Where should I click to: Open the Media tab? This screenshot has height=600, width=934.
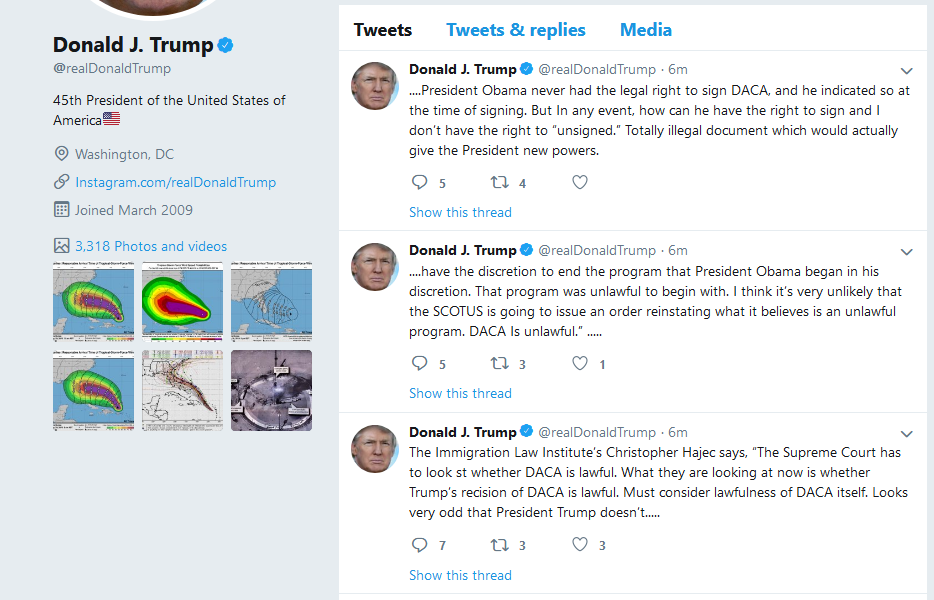[646, 30]
